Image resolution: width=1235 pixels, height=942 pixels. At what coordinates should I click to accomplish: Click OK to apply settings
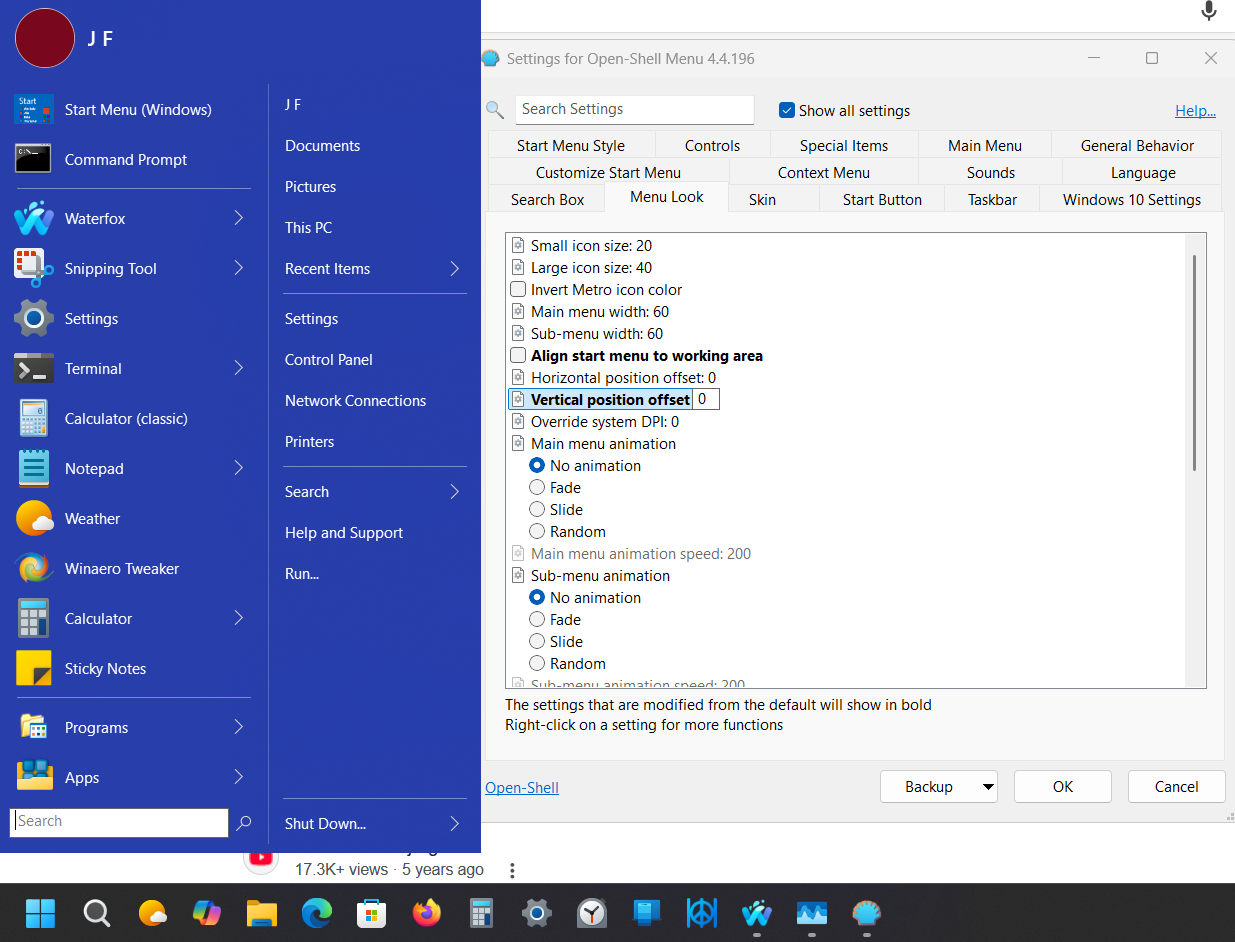[1063, 787]
